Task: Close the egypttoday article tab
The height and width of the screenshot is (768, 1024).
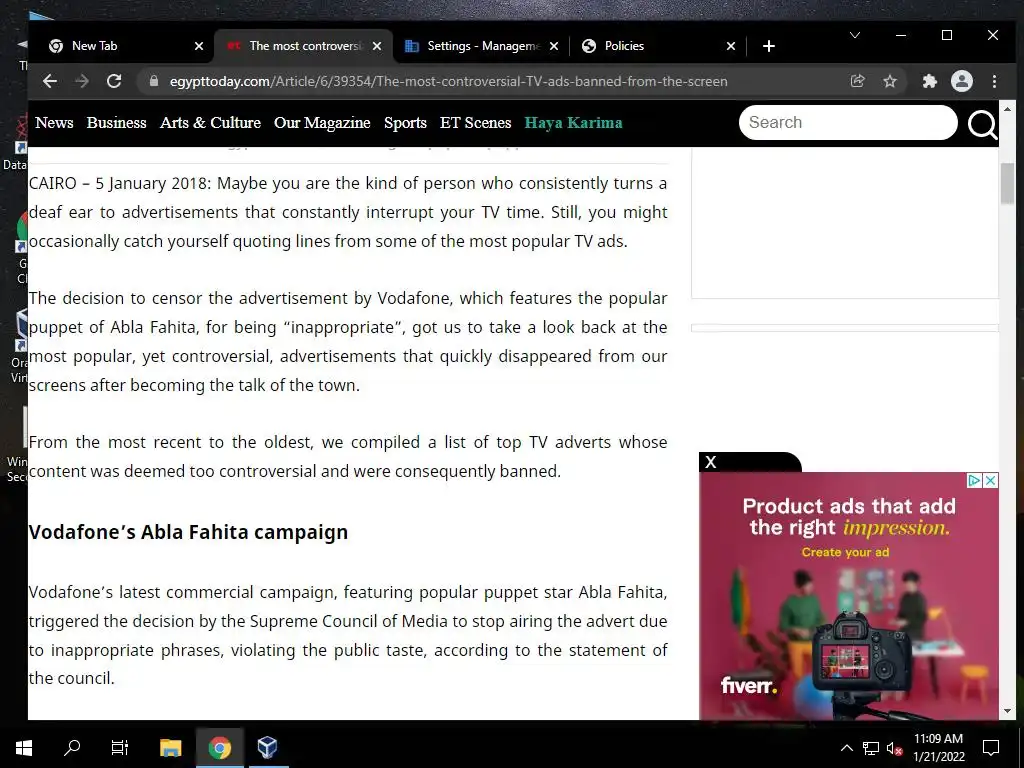Action: [377, 46]
